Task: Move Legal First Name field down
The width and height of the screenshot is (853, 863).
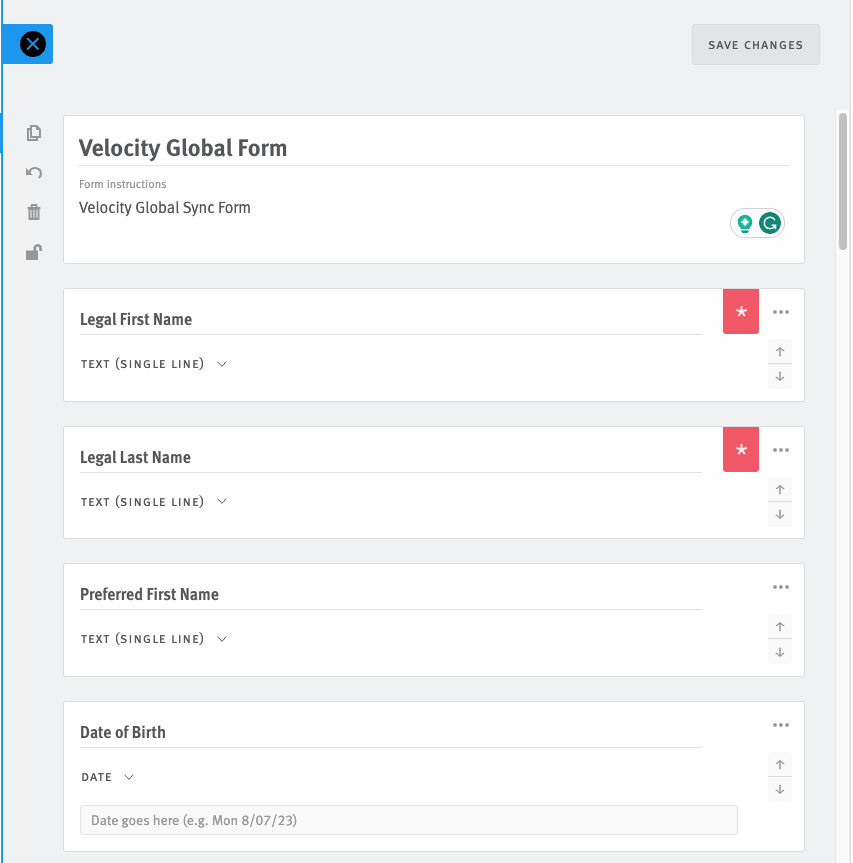Action: click(780, 376)
